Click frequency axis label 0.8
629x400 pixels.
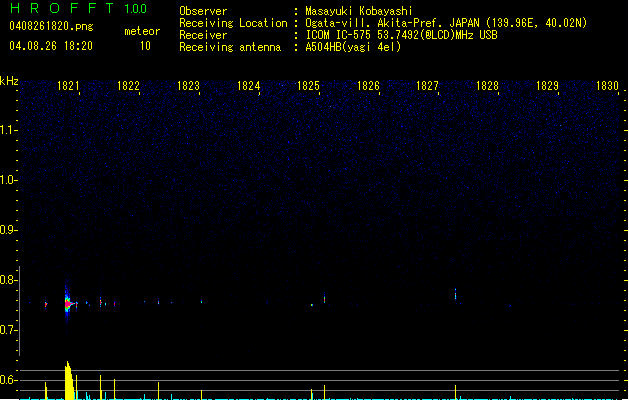point(8,280)
